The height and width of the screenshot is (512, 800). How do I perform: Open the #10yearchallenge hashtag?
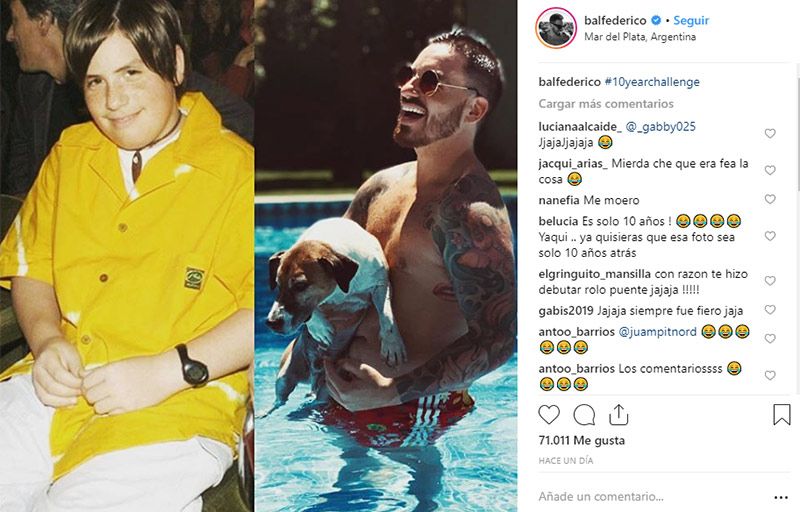[x=652, y=82]
